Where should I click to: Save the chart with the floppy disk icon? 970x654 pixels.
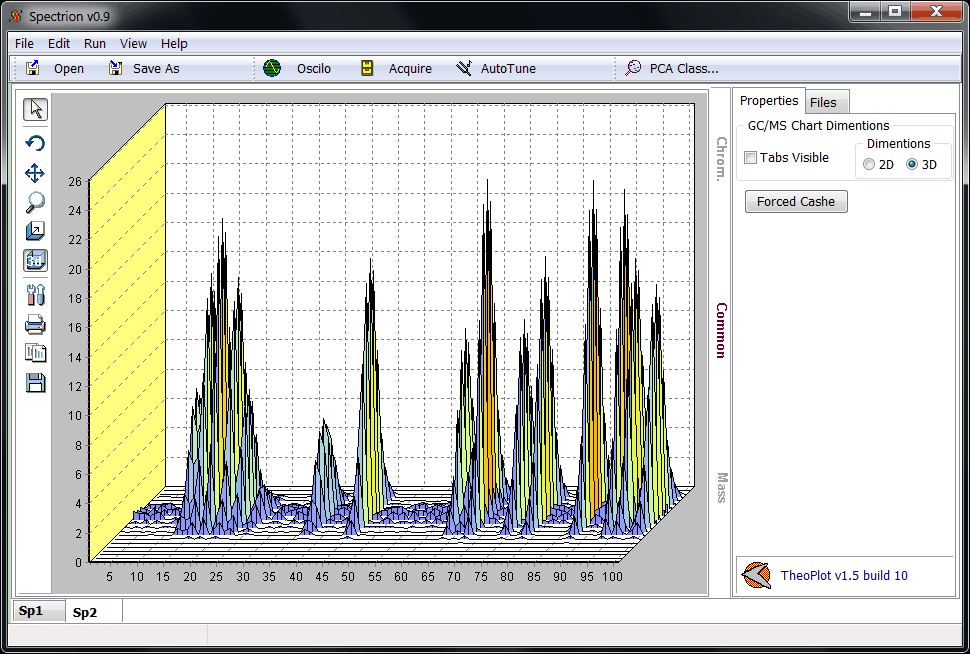[x=35, y=382]
